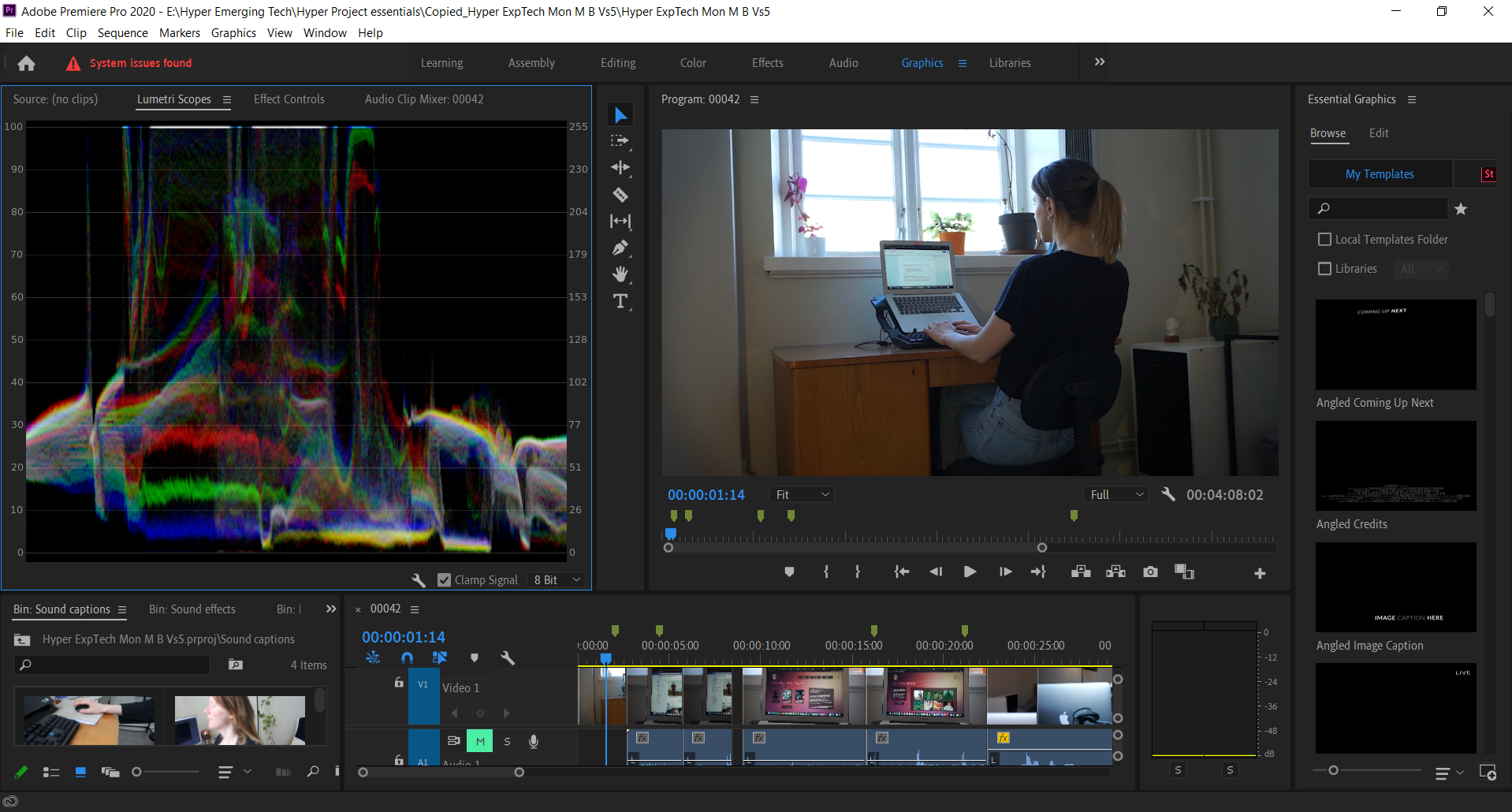Select the Hand tool
Viewport: 1512px width, 812px height.
pyautogui.click(x=620, y=274)
